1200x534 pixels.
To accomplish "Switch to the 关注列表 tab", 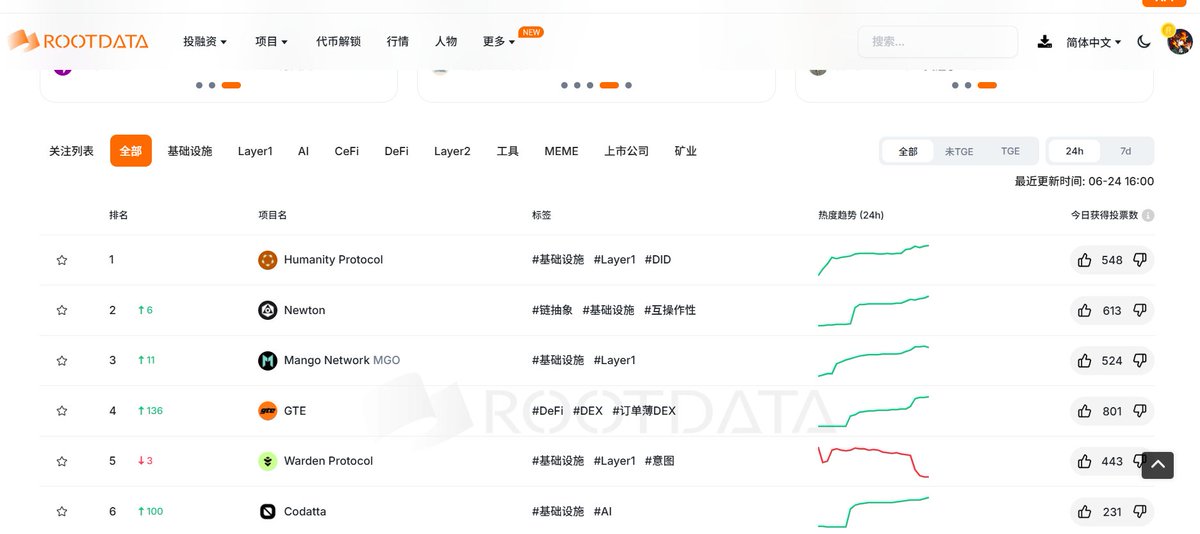I will coord(72,151).
